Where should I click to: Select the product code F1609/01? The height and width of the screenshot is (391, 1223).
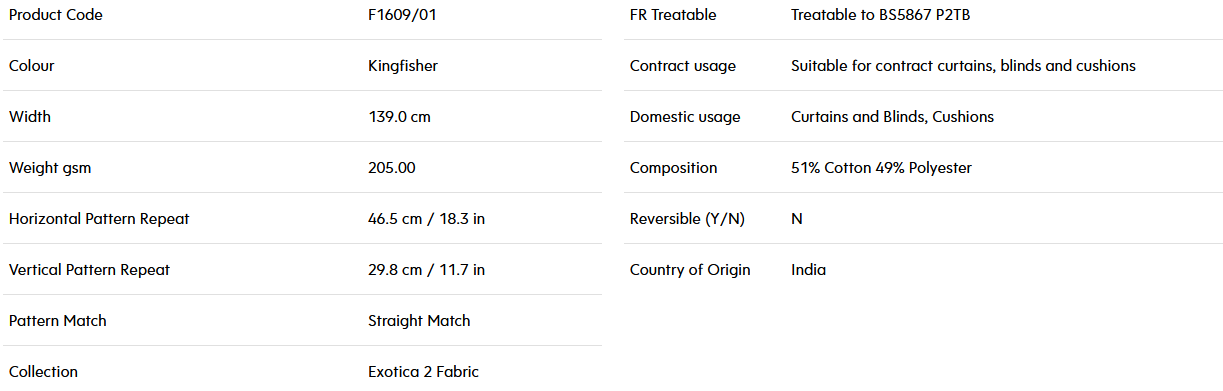pyautogui.click(x=402, y=15)
